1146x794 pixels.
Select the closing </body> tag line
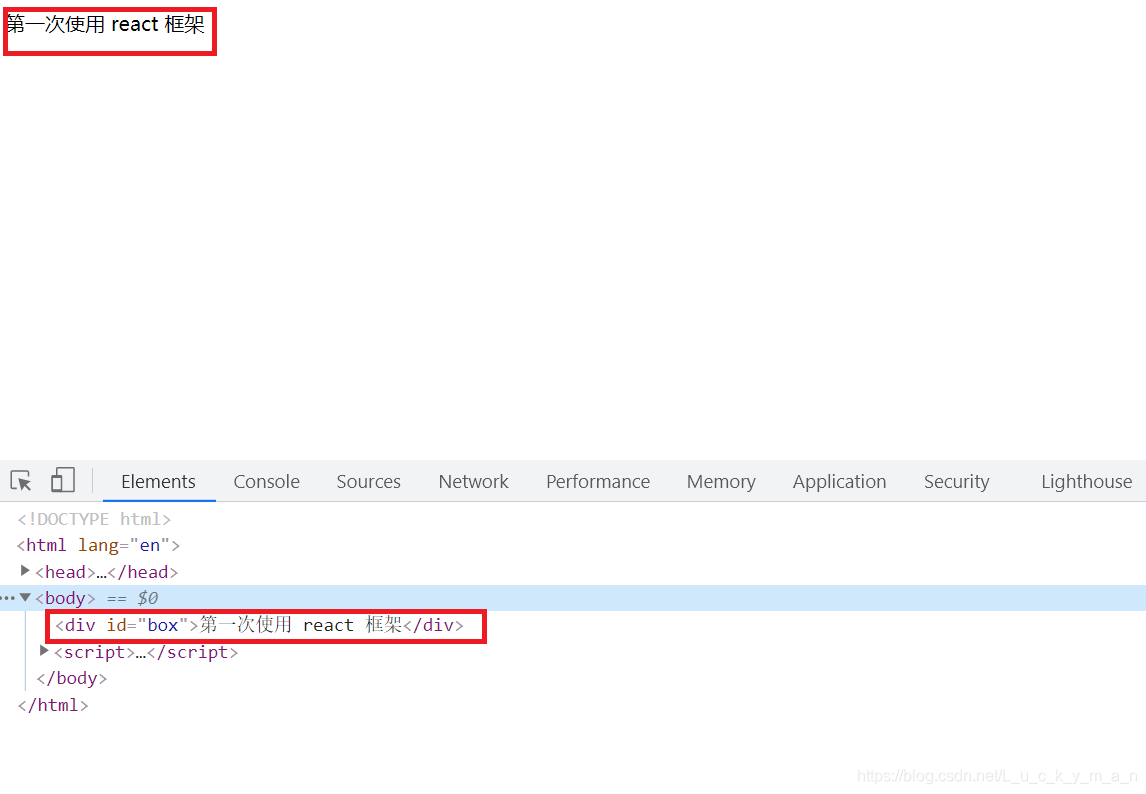point(72,678)
